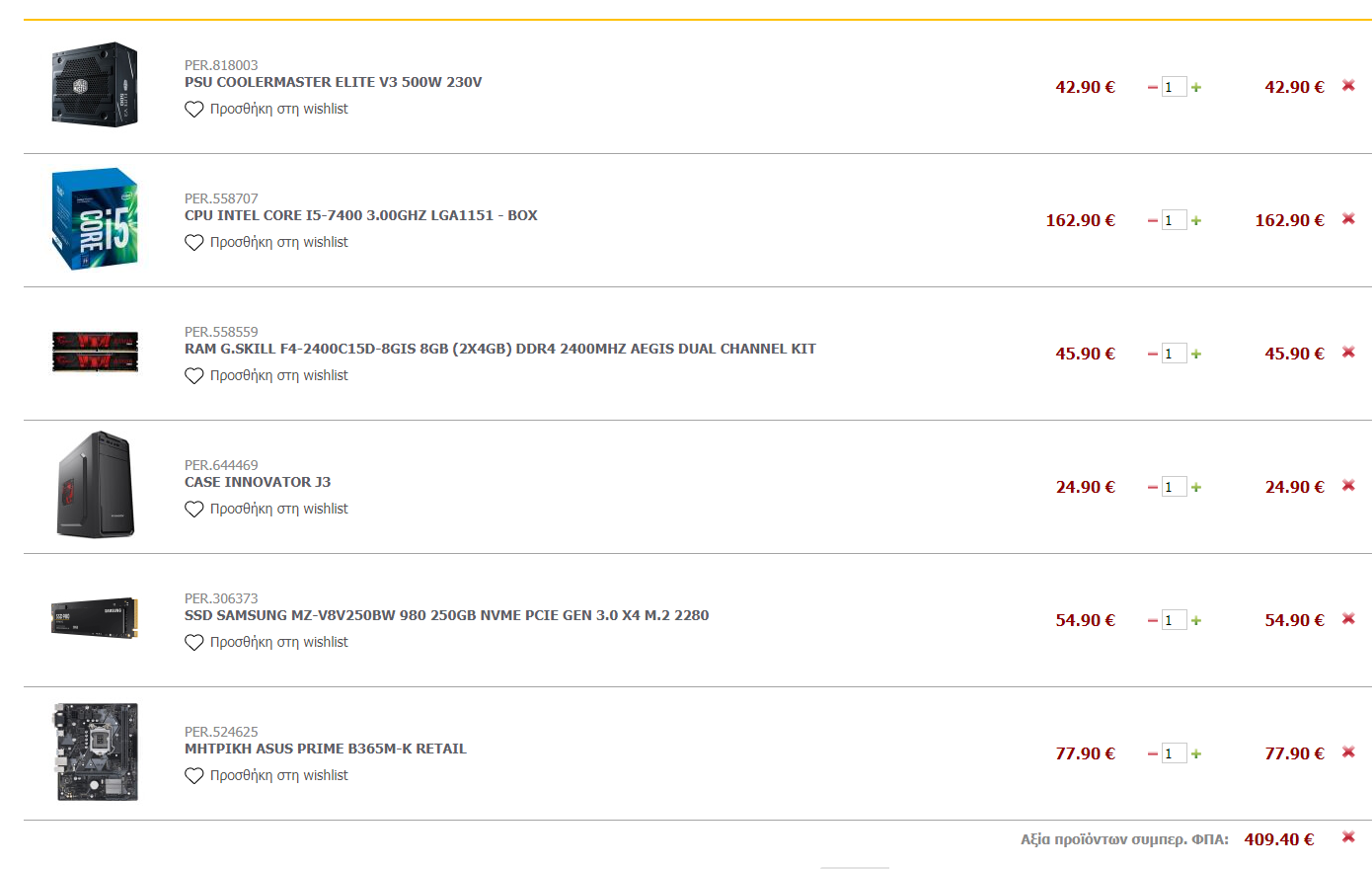The width and height of the screenshot is (1372, 869).
Task: Remove the Coolermaster PSU from cart
Action: 1348,86
